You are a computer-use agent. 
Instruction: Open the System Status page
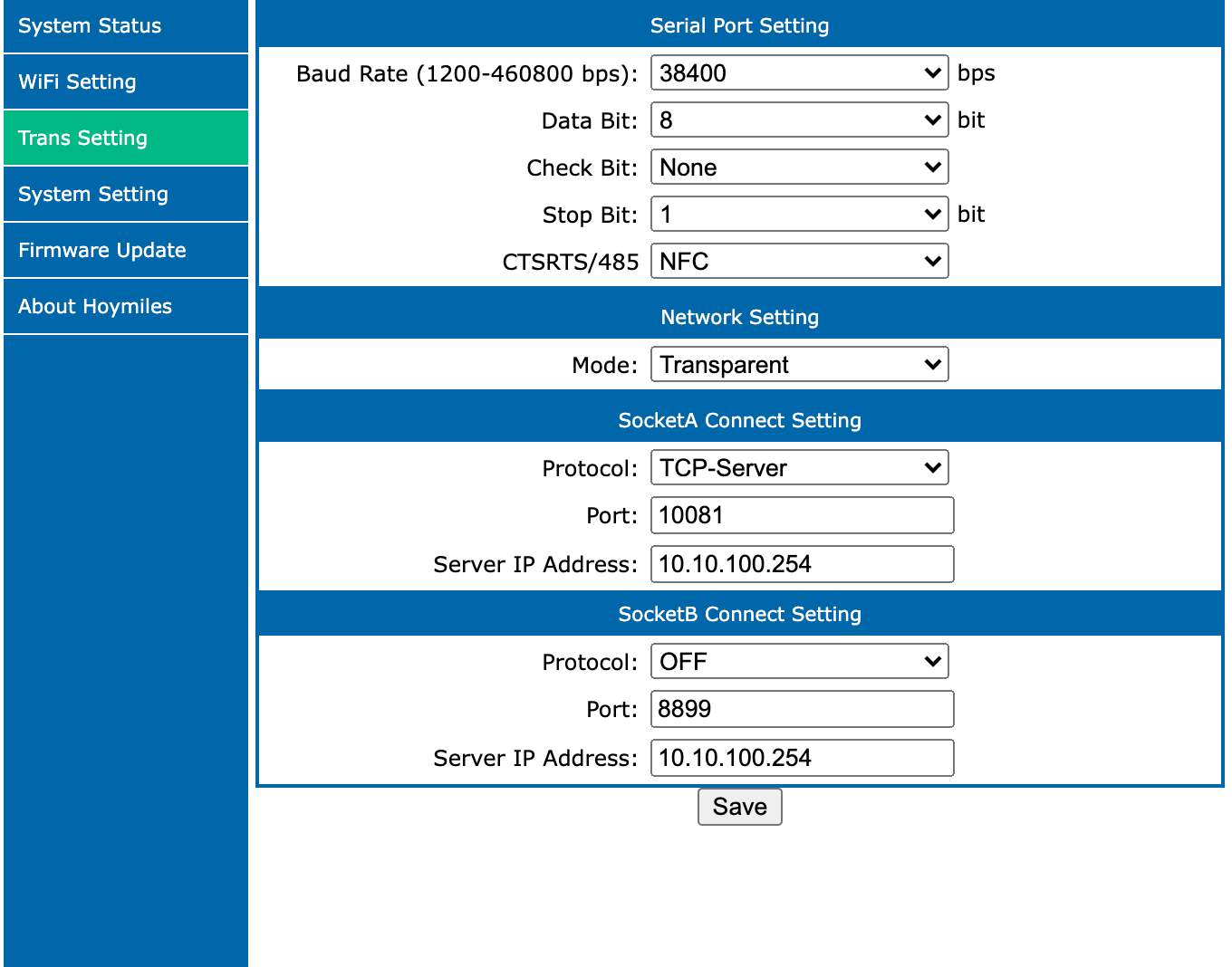(x=126, y=26)
